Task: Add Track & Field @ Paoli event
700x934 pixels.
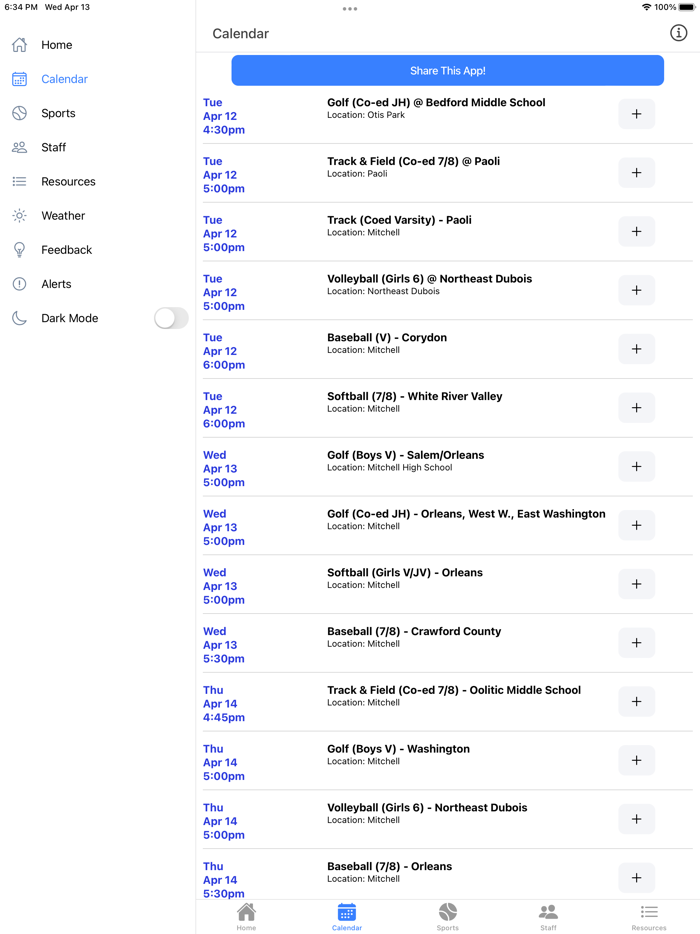Action: point(636,173)
